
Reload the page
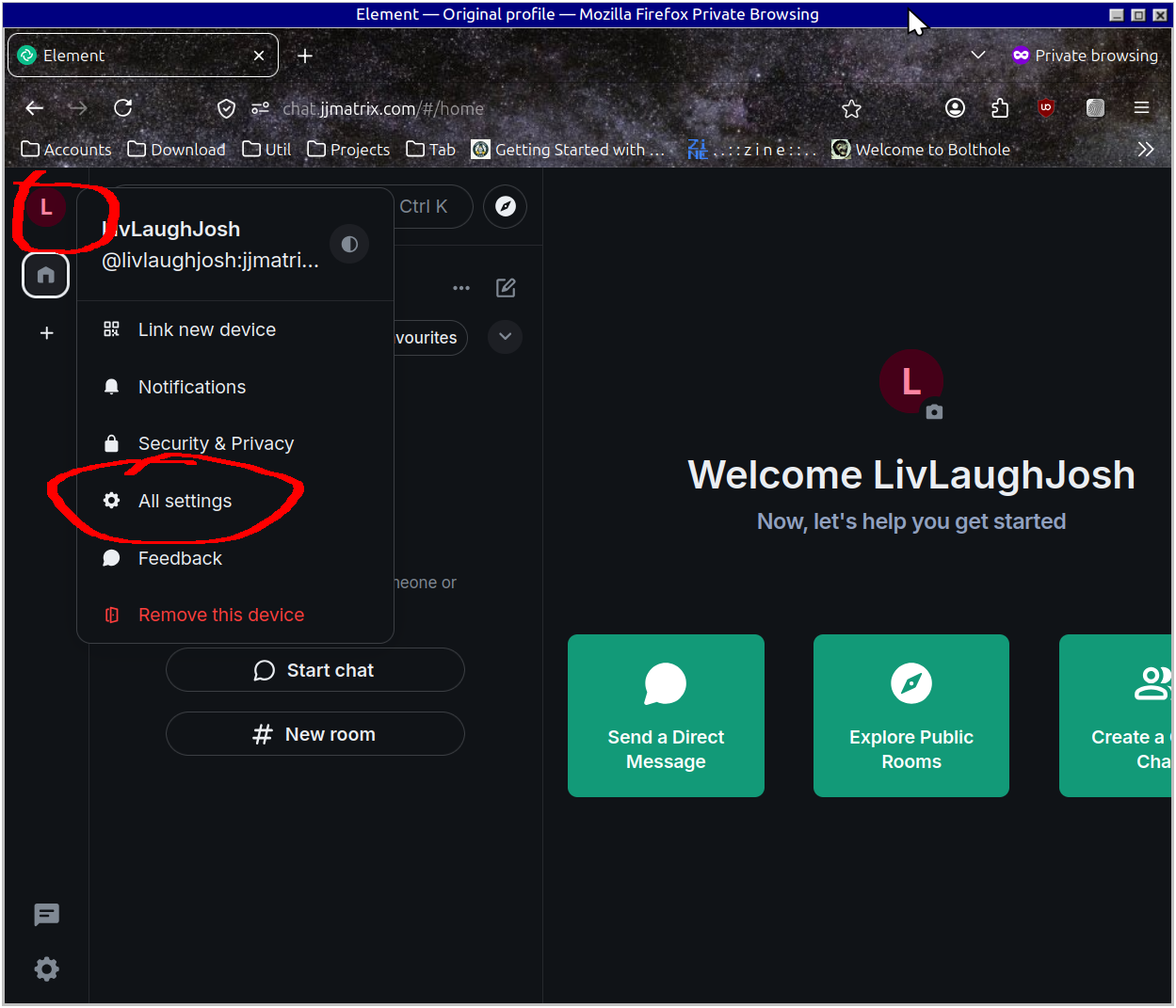[x=122, y=108]
